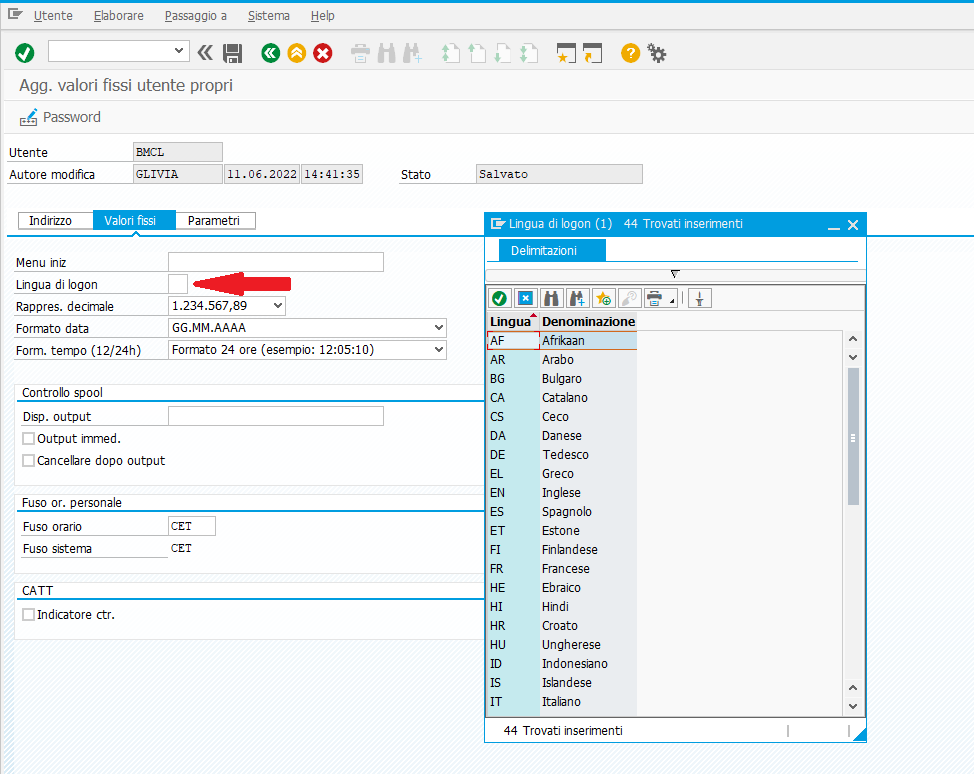Screen dimensions: 974x774
Task: Save with the floppy disk icon
Action: point(232,53)
